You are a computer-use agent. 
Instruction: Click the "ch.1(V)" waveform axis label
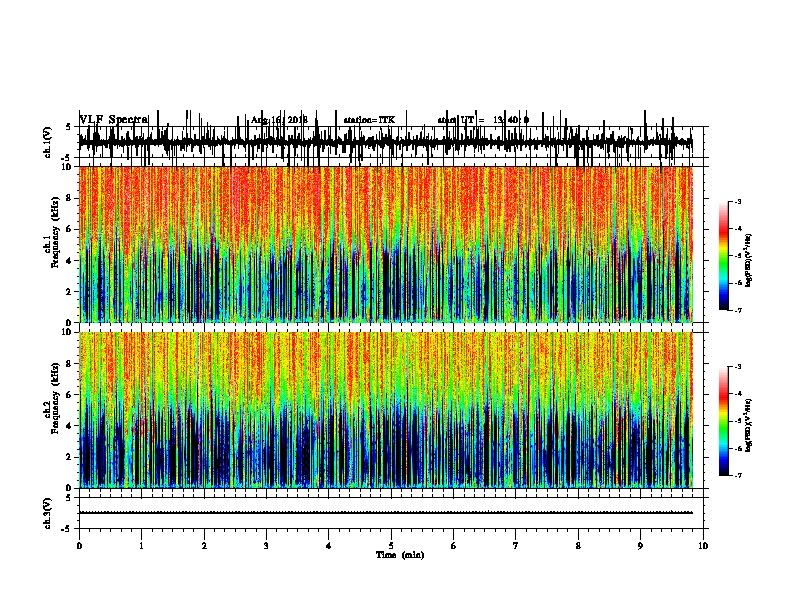[x=47, y=142]
